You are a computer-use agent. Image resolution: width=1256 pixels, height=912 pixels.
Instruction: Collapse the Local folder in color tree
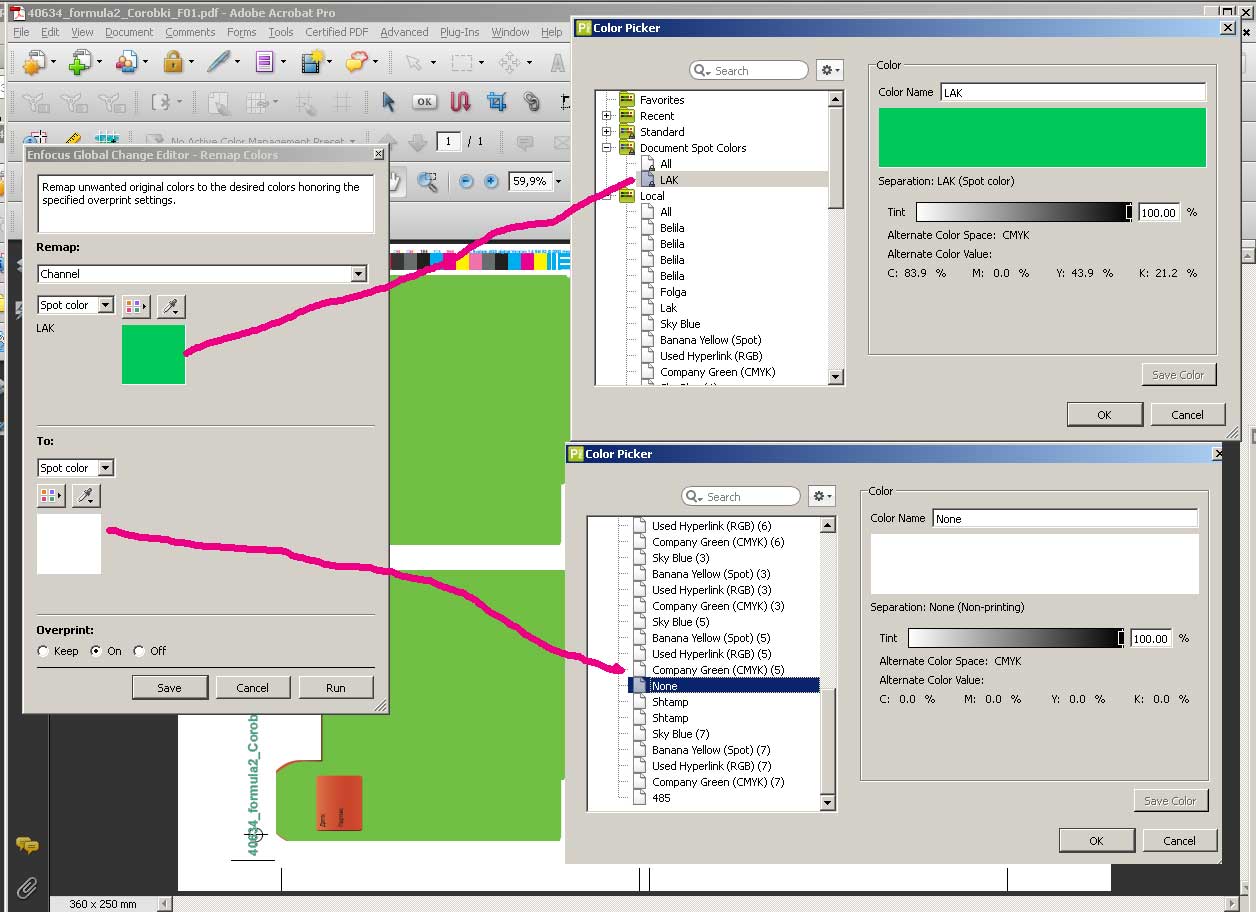pyautogui.click(x=606, y=196)
